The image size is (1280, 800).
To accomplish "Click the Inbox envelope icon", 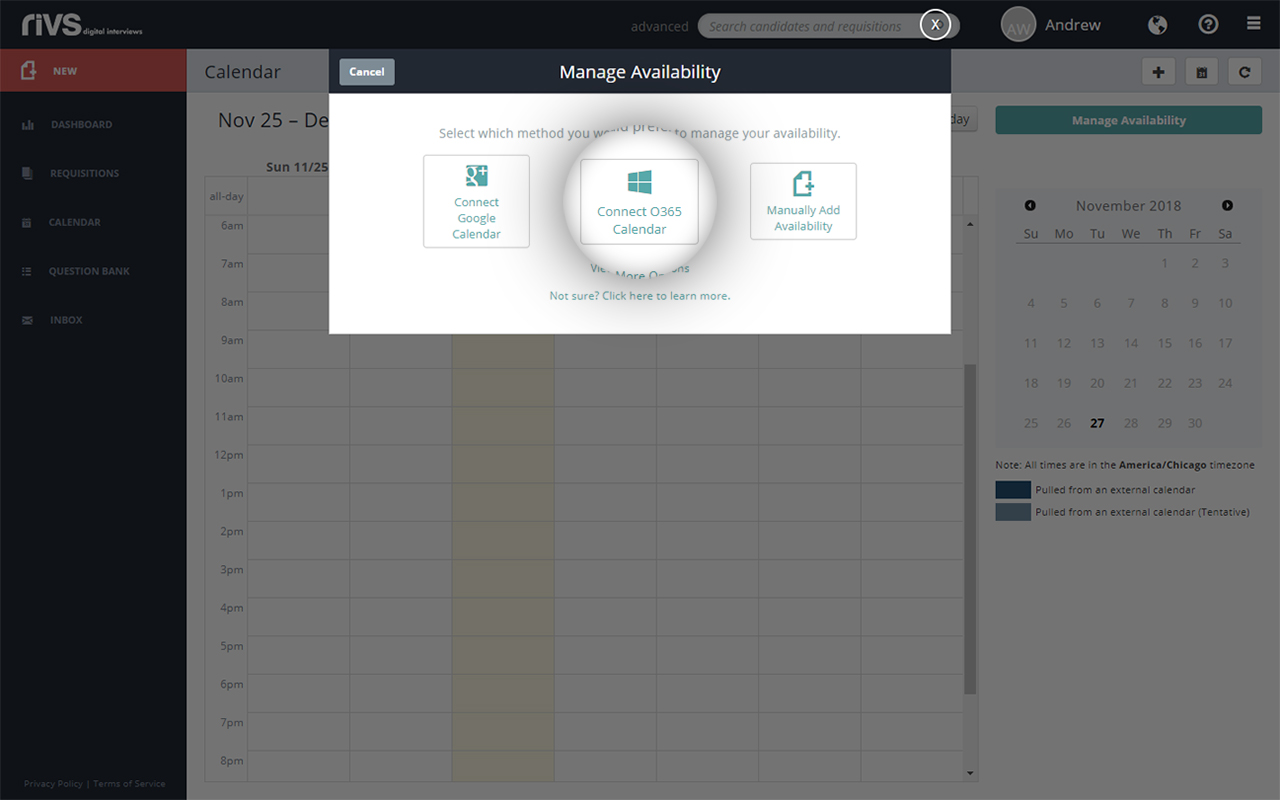I will pyautogui.click(x=28, y=320).
